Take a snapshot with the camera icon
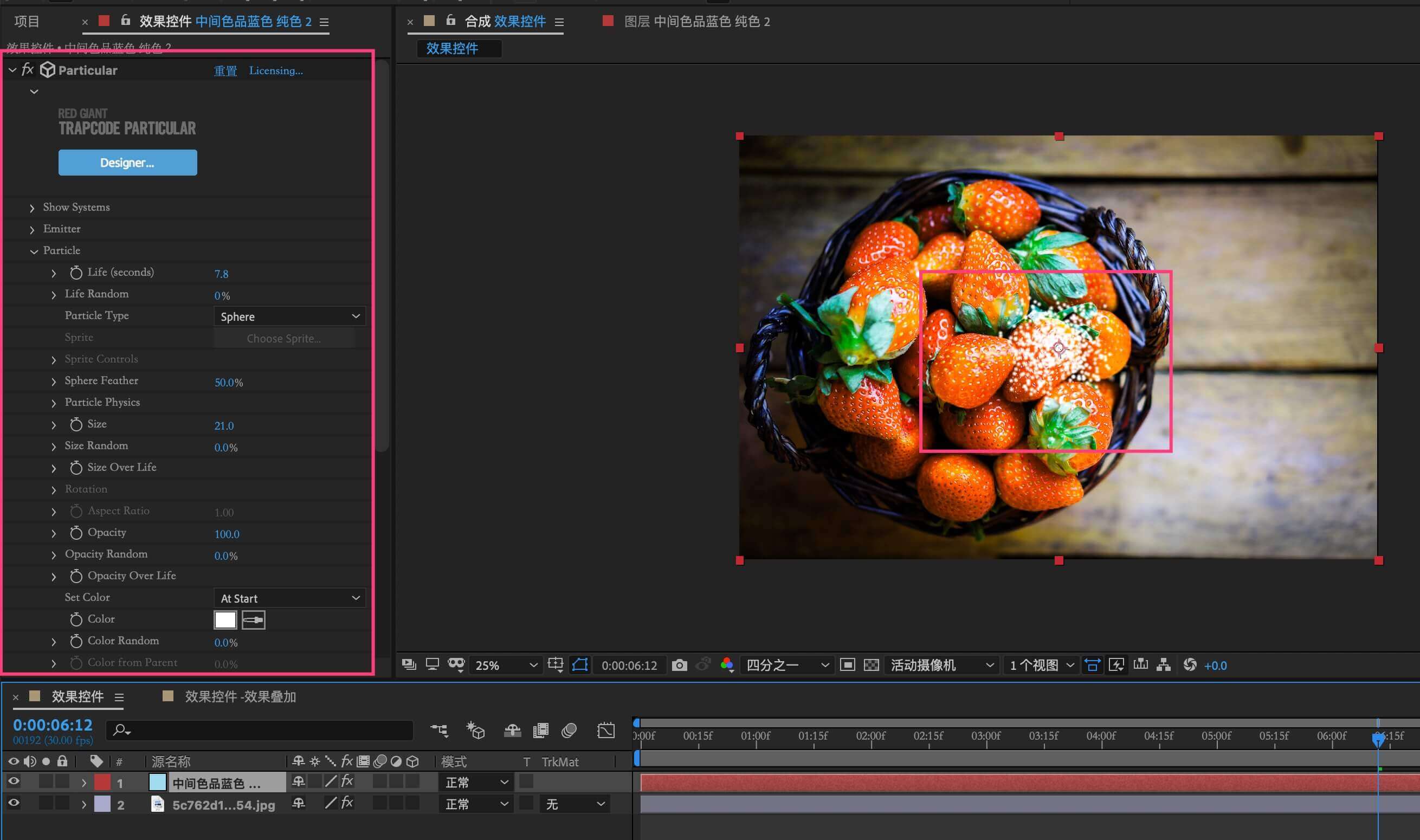This screenshot has height=840, width=1420. click(679, 665)
